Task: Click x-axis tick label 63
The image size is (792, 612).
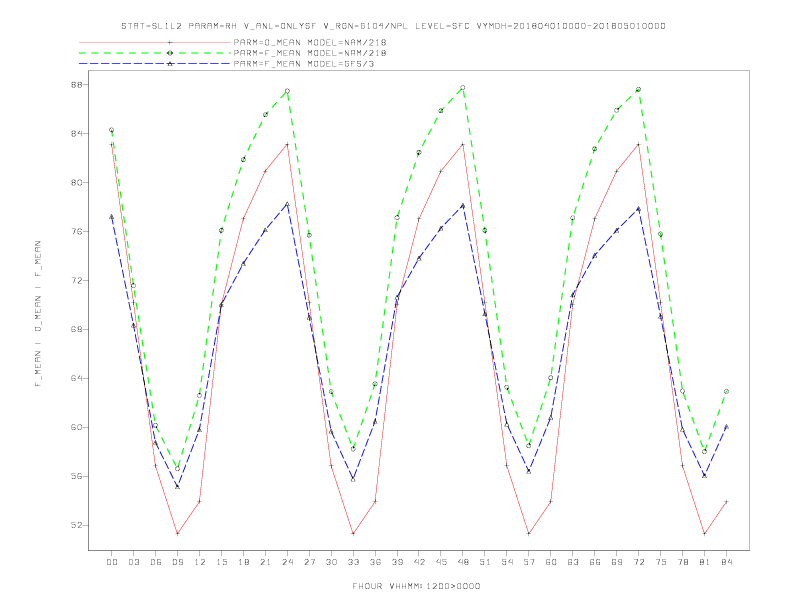Action: [573, 562]
